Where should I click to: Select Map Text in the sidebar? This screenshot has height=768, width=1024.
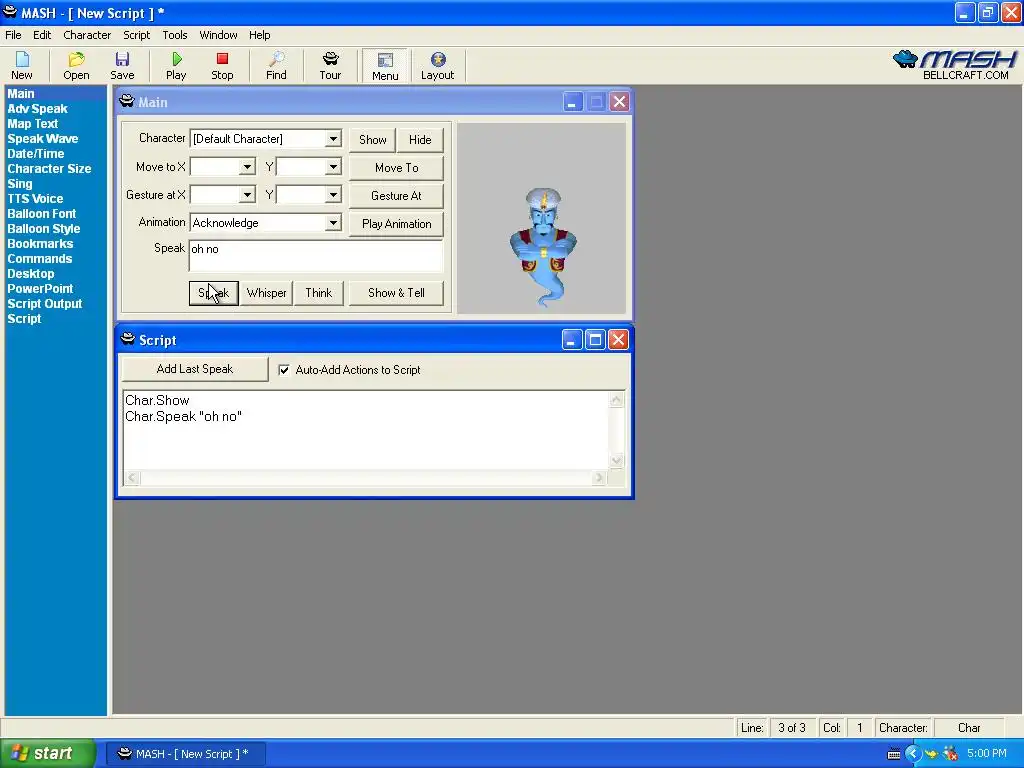33,124
